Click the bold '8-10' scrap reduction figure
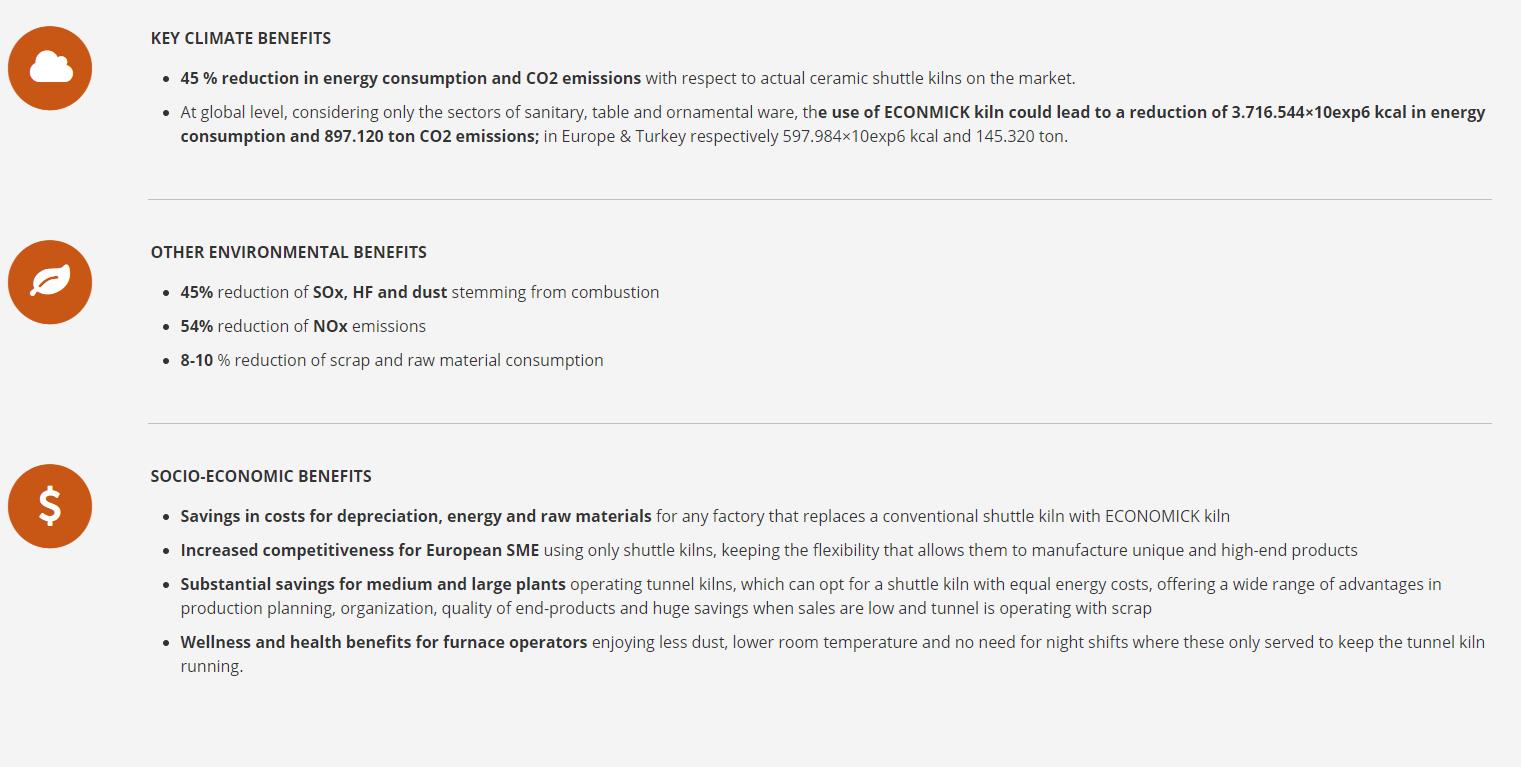The width and height of the screenshot is (1521, 767). pyautogui.click(x=197, y=360)
